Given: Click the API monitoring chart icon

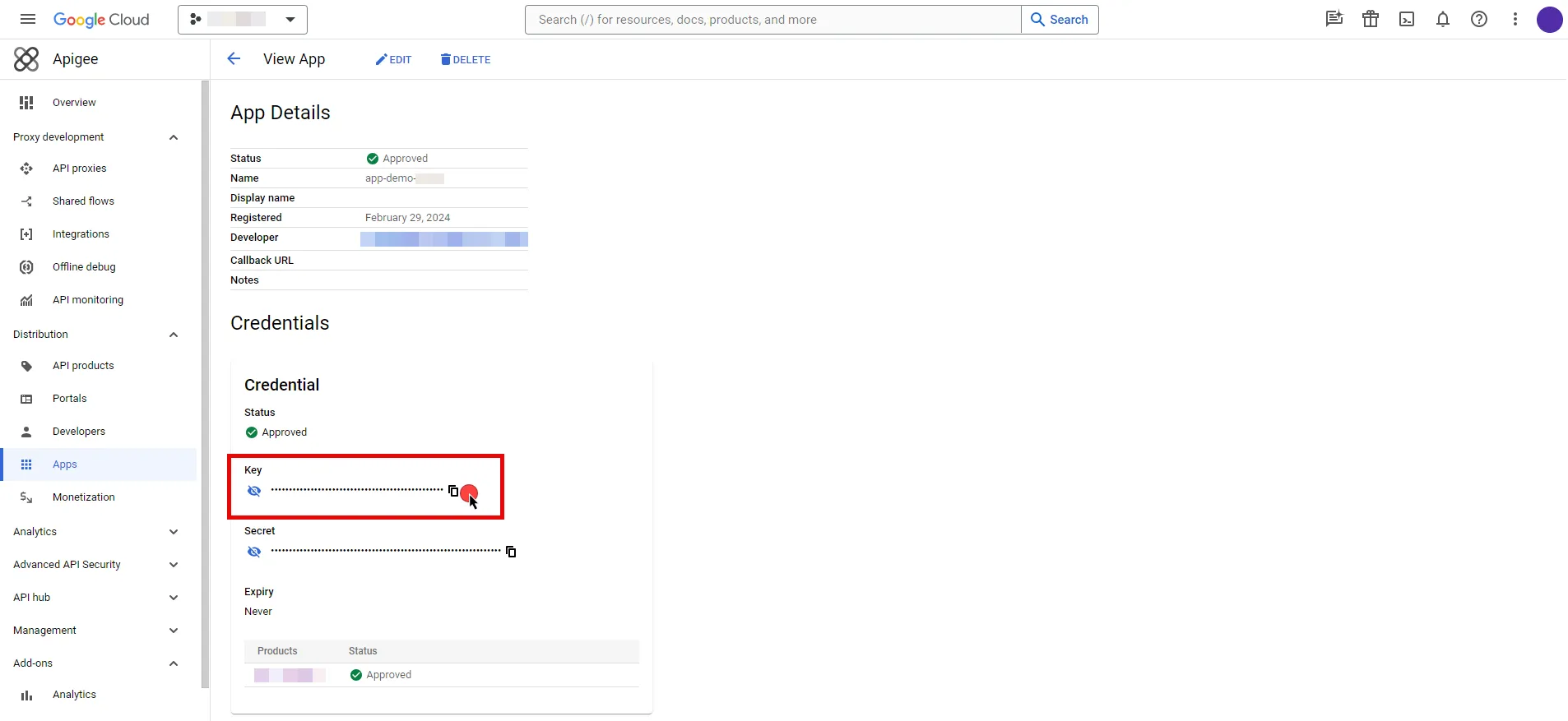Looking at the screenshot, I should (x=26, y=300).
